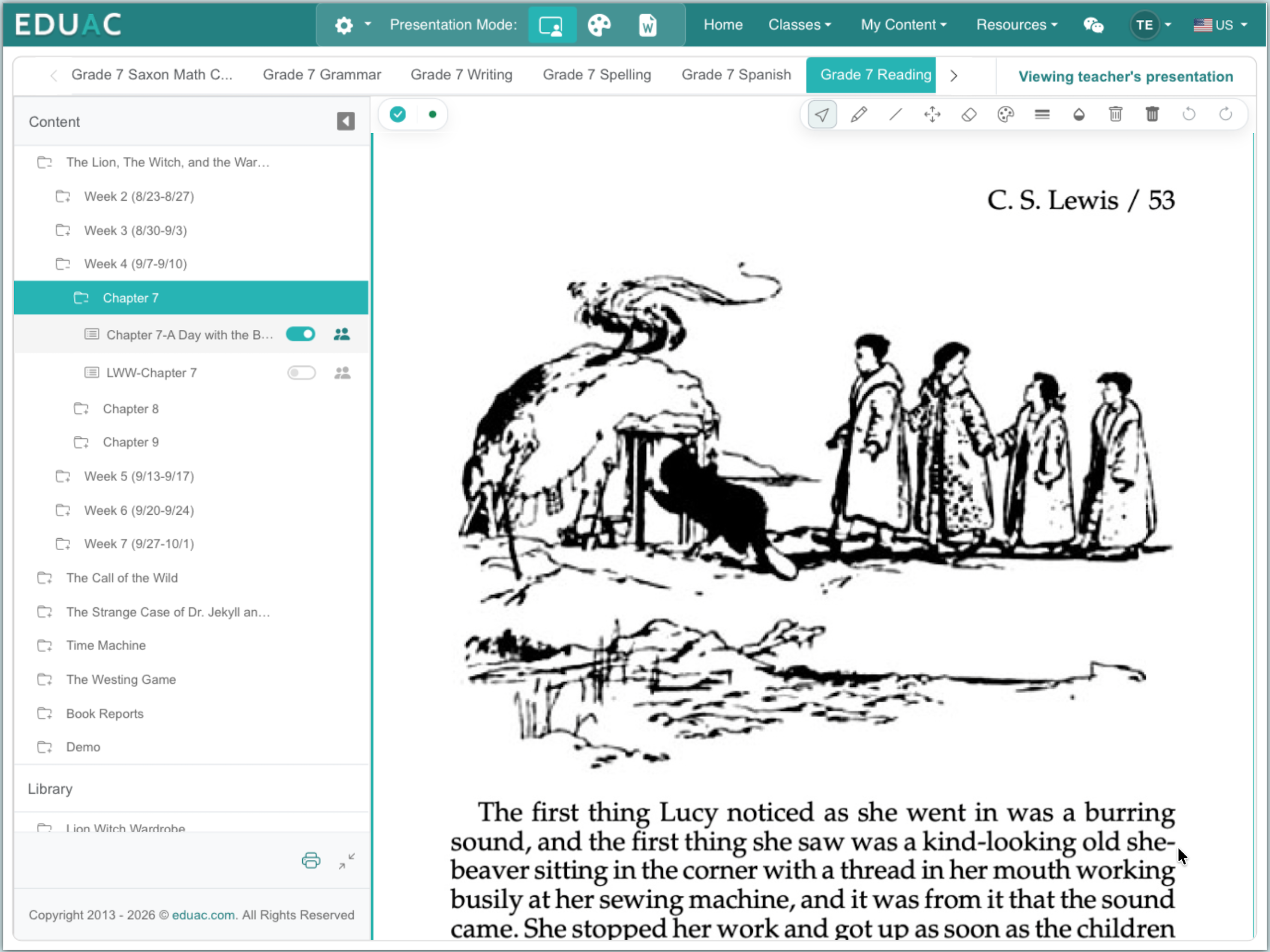Switch to Grade 7 Spelling tab
Viewport: 1270px width, 952px height.
(597, 75)
